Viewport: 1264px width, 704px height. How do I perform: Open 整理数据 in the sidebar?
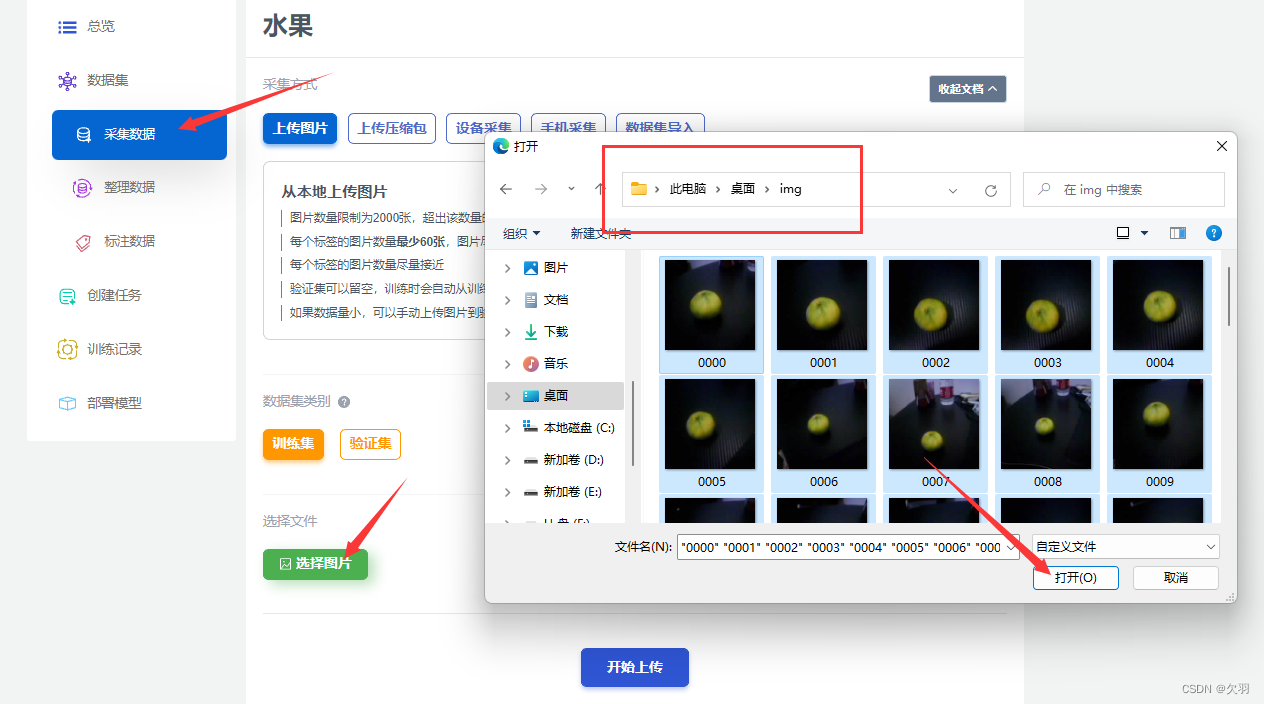129,187
